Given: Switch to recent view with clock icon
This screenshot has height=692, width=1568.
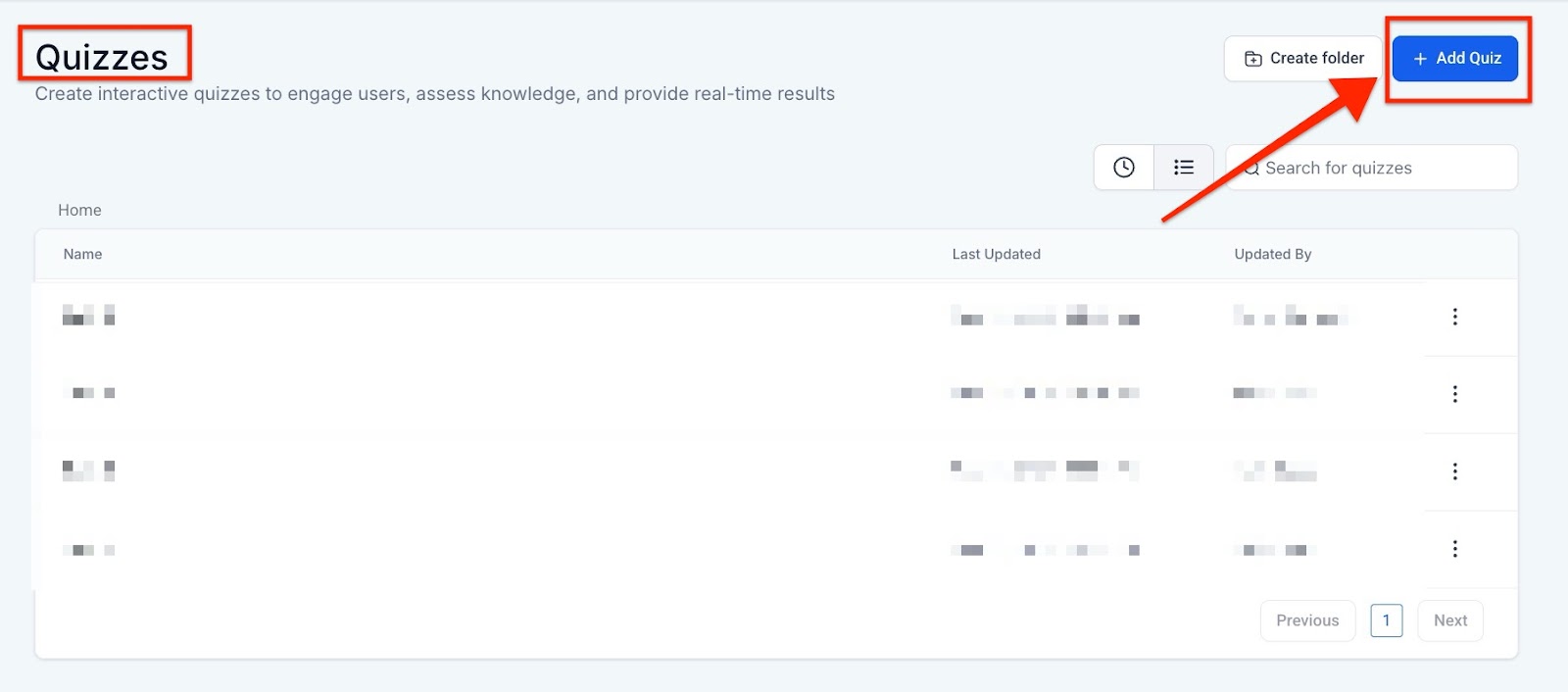Looking at the screenshot, I should tap(1124, 168).
